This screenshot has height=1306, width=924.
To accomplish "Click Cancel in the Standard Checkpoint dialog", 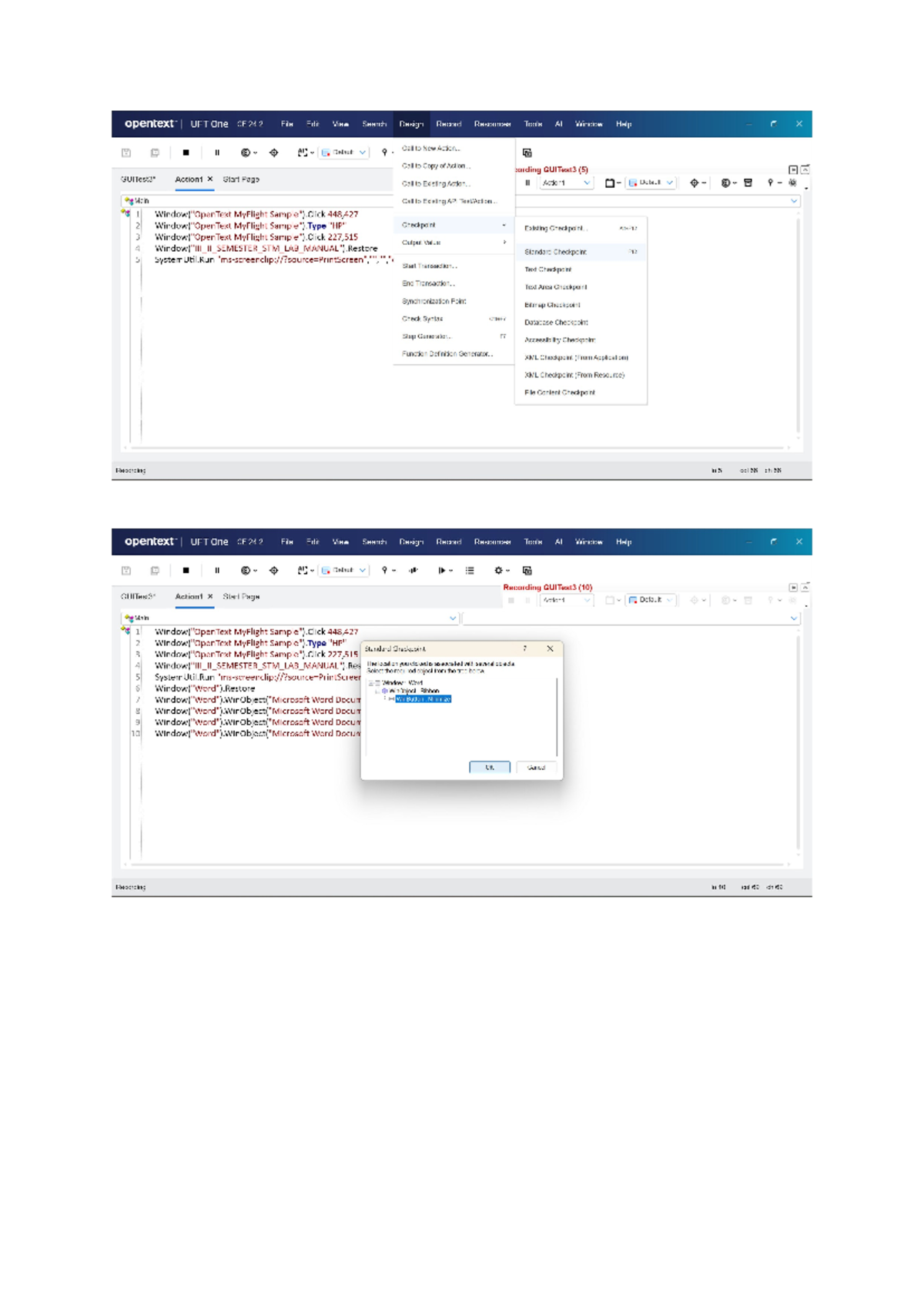I will coord(537,767).
